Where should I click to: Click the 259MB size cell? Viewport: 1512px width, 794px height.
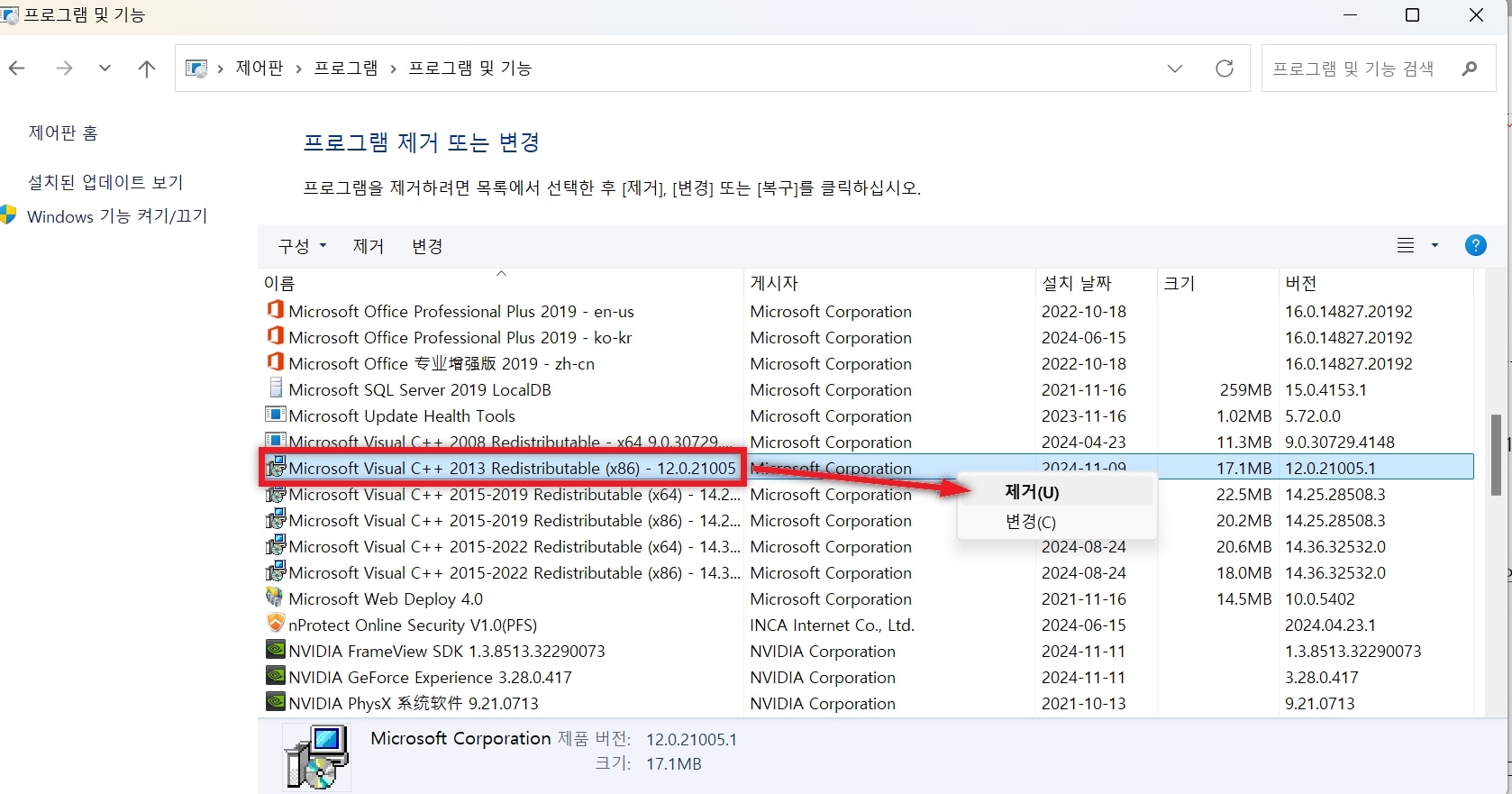[x=1245, y=390]
